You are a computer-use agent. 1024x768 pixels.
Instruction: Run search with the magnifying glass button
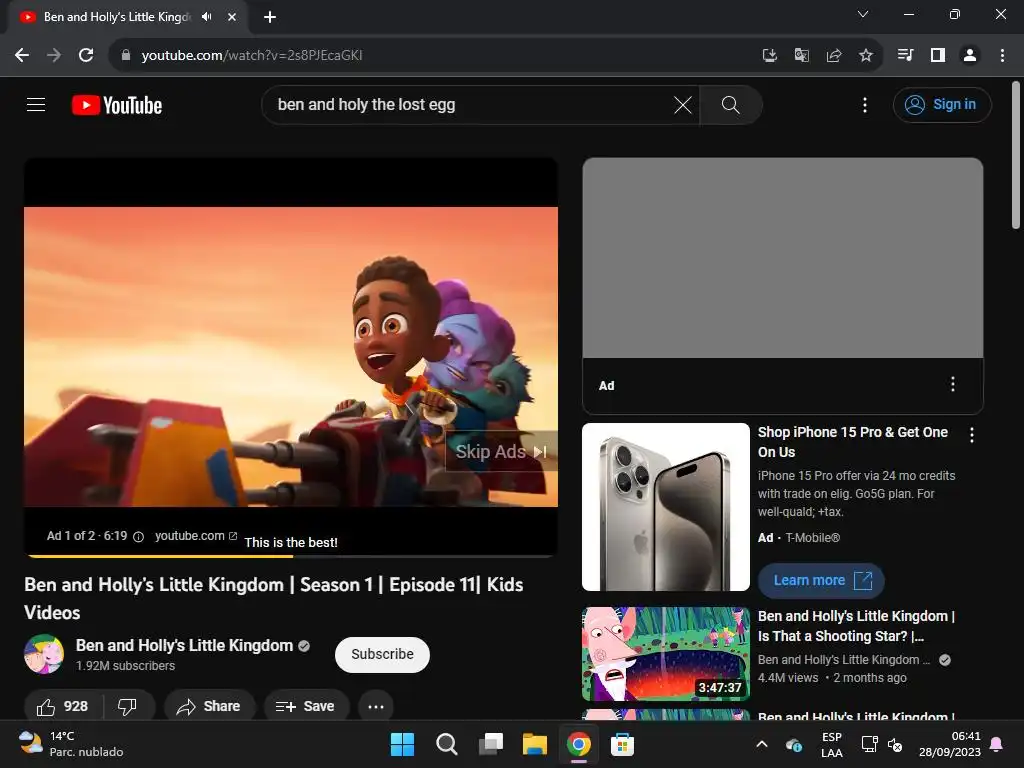tap(731, 104)
